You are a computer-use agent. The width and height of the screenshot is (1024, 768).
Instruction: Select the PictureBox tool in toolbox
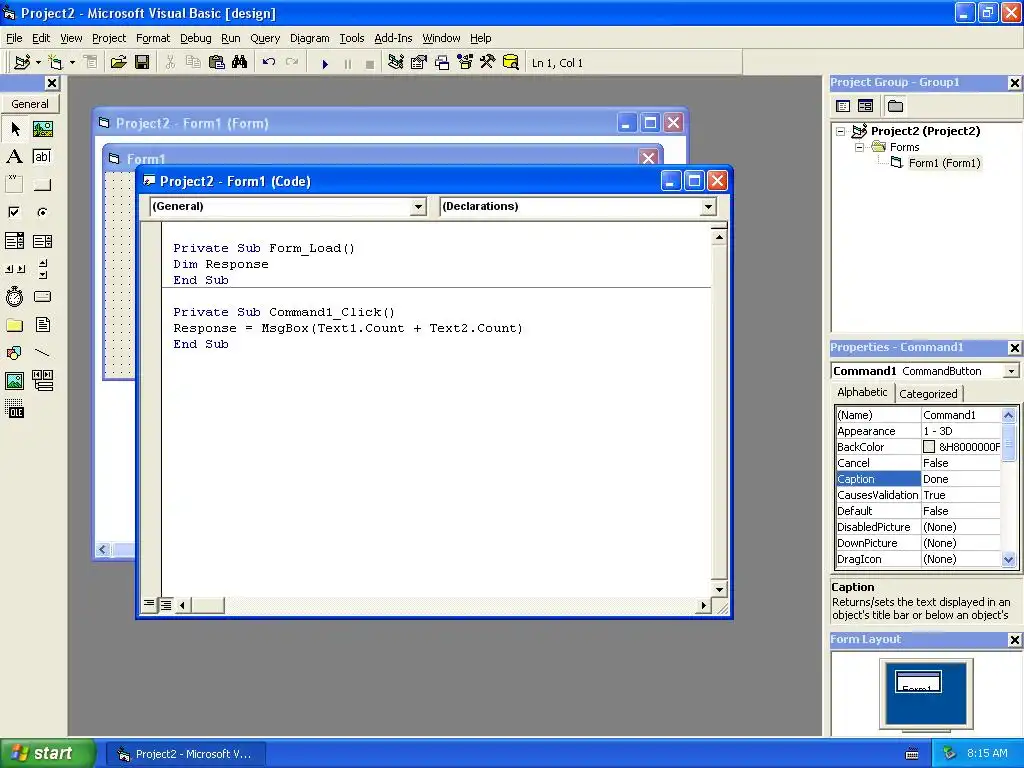point(42,129)
